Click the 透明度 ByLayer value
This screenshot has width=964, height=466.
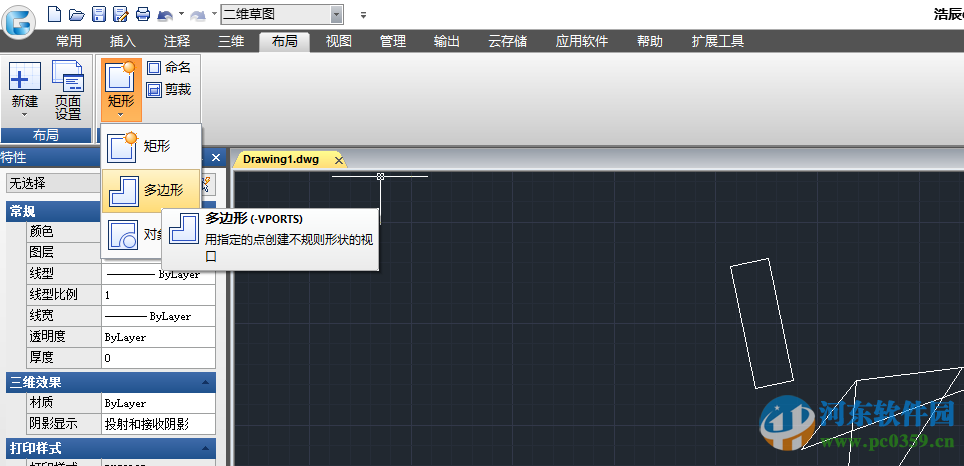click(159, 338)
